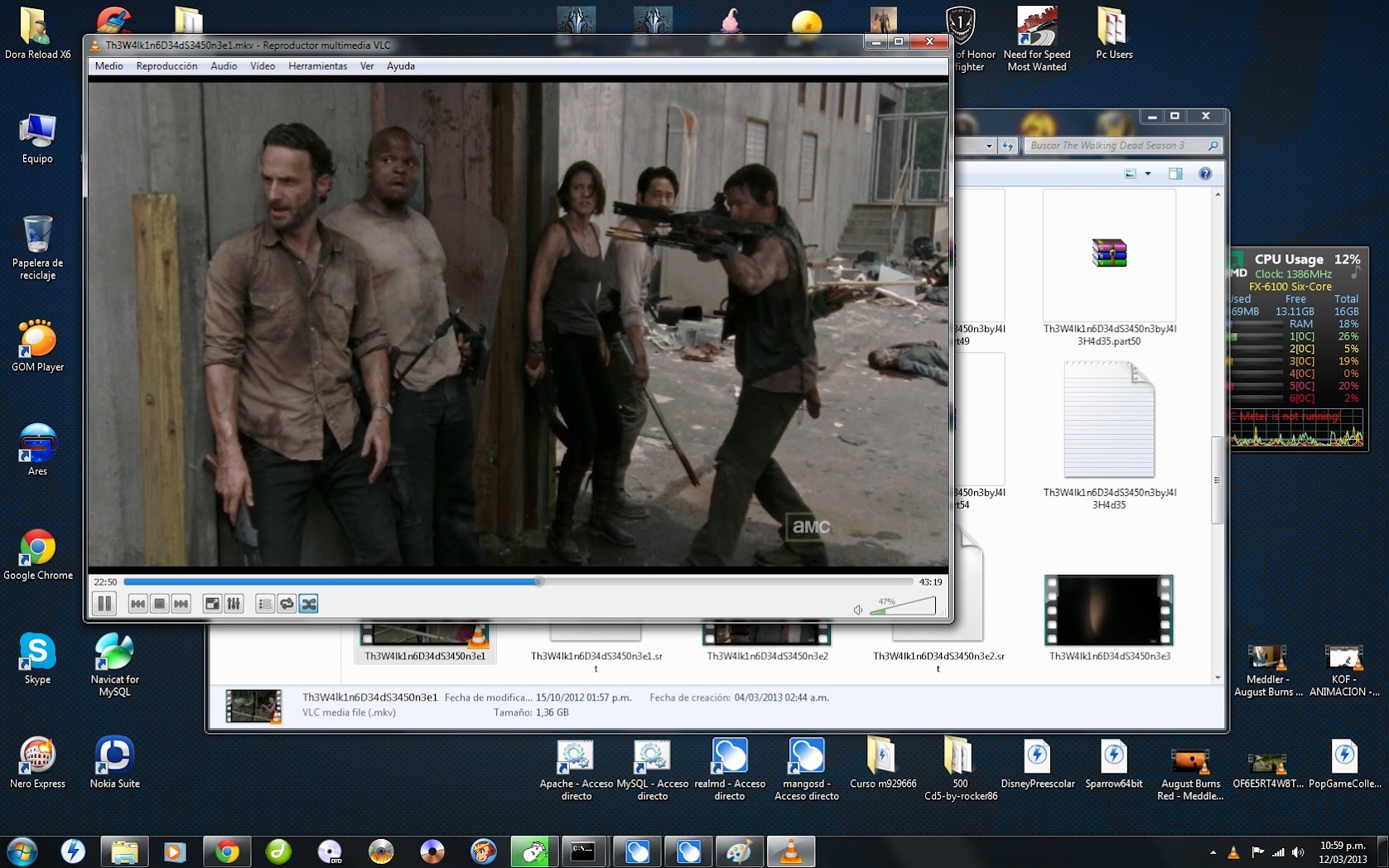This screenshot has height=868, width=1389.
Task: Skip to previous media in VLC
Action: pyautogui.click(x=138, y=604)
